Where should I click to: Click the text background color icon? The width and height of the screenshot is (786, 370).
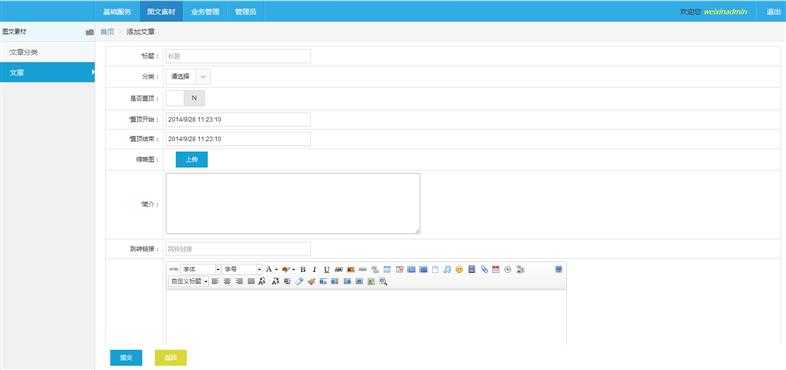(285, 269)
